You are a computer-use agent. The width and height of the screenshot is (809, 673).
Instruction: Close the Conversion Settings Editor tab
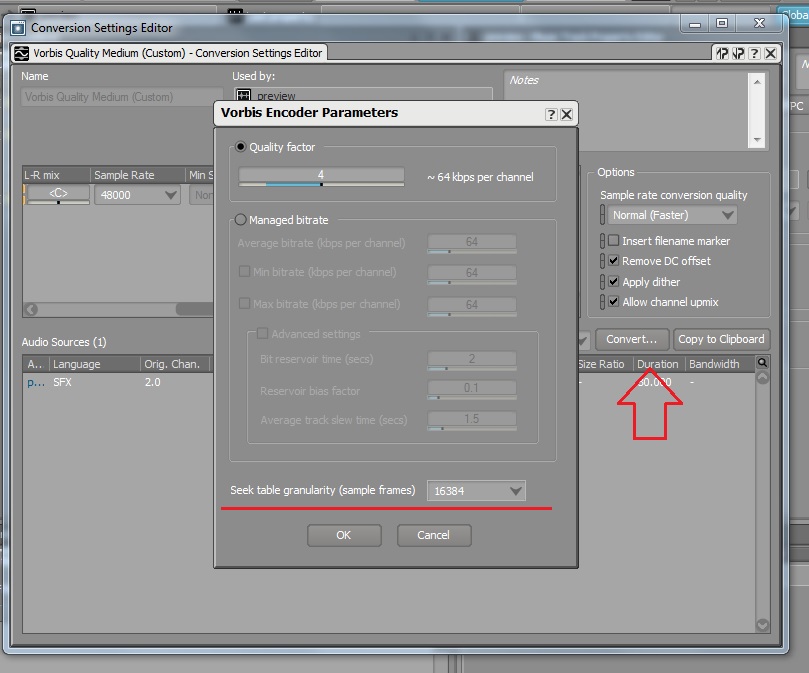(771, 53)
